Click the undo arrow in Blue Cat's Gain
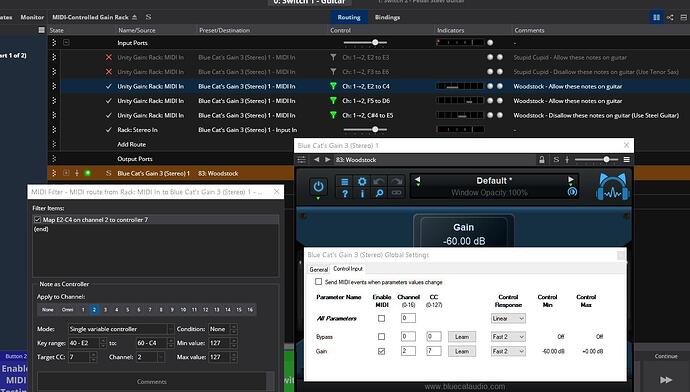The height and width of the screenshot is (392, 690). click(x=379, y=182)
